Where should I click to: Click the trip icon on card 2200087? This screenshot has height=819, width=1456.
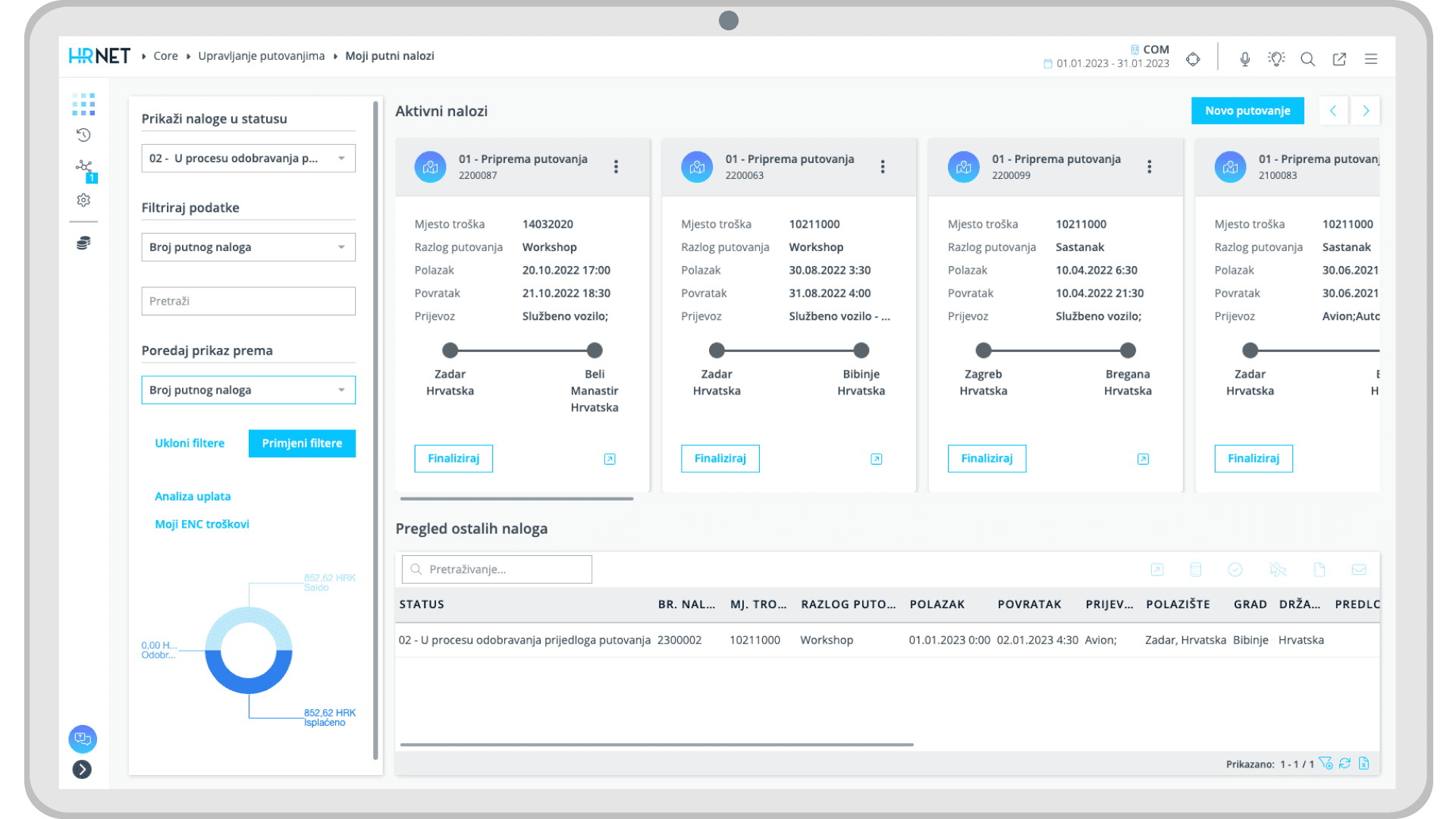click(x=430, y=167)
